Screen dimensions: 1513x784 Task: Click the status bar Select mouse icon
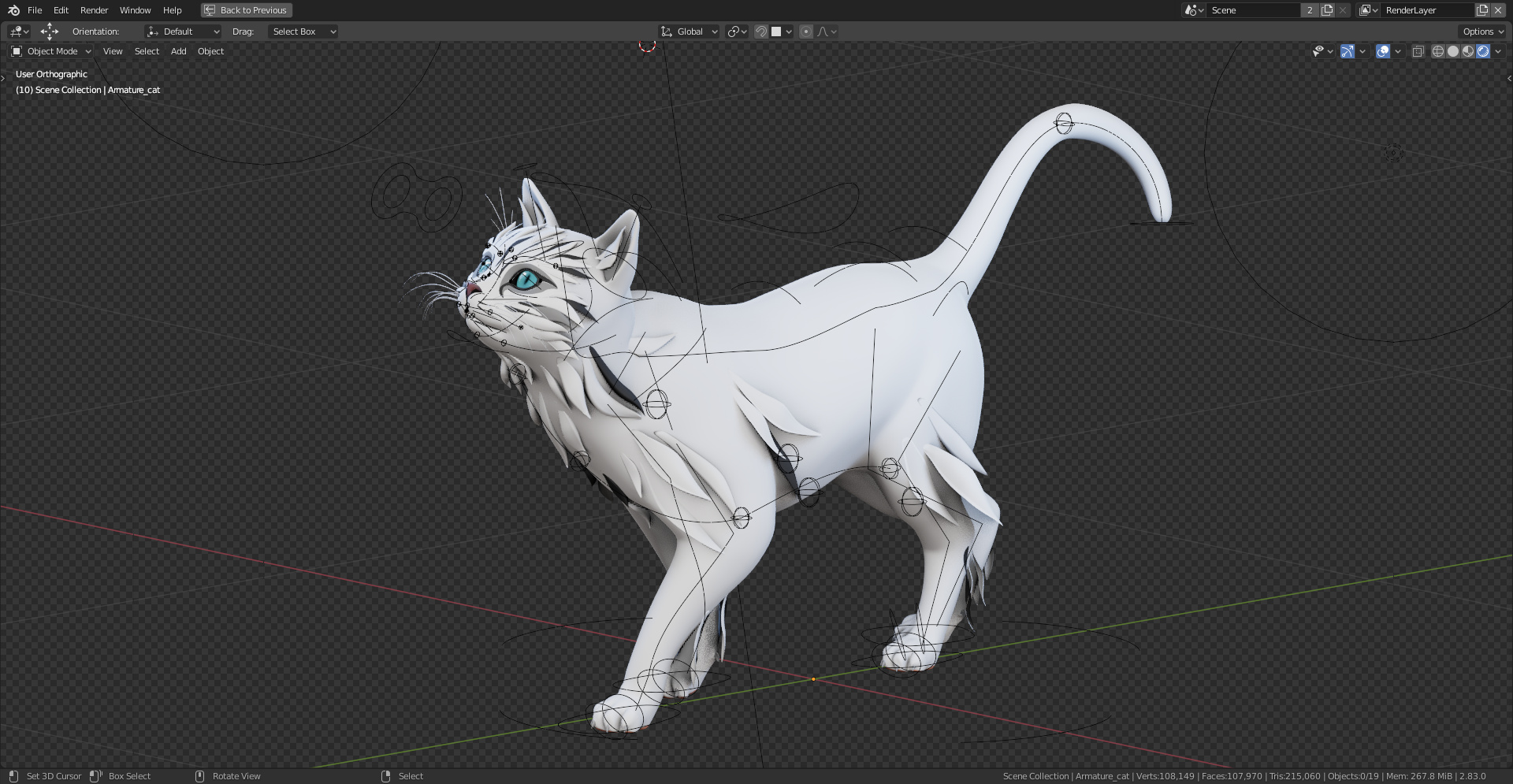click(385, 776)
